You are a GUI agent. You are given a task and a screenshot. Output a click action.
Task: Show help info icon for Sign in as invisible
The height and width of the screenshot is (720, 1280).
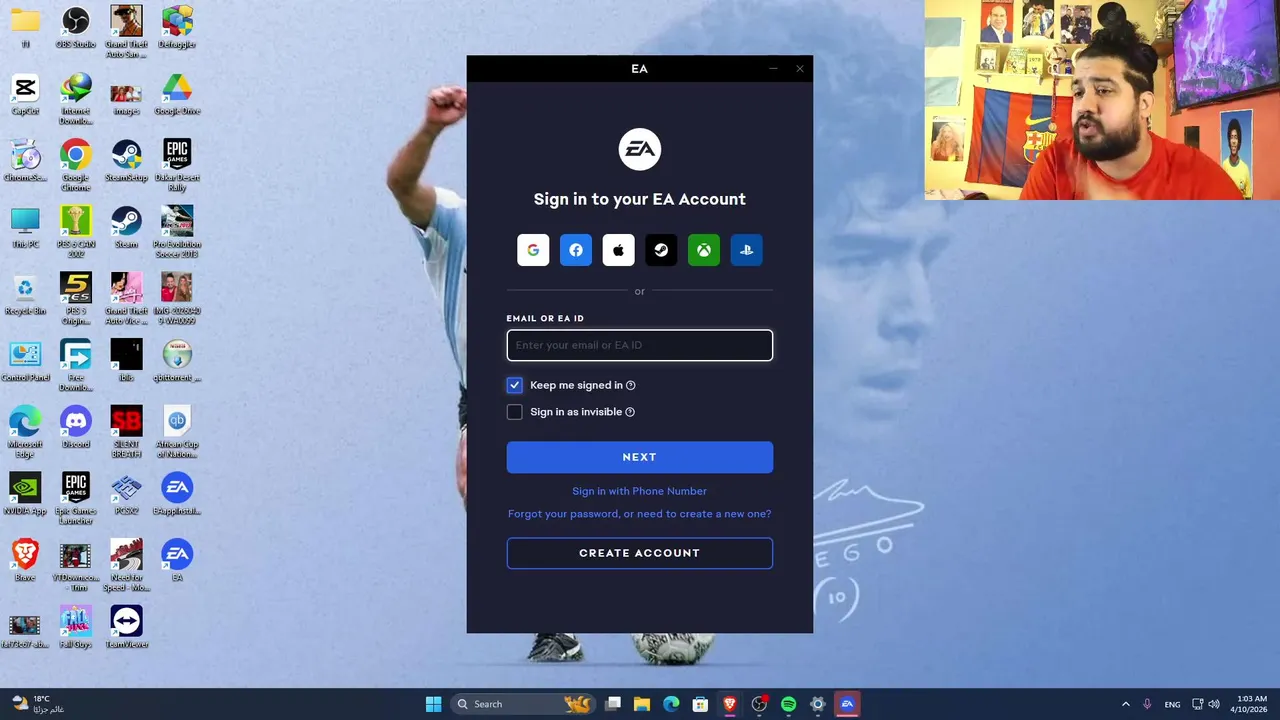(x=630, y=412)
